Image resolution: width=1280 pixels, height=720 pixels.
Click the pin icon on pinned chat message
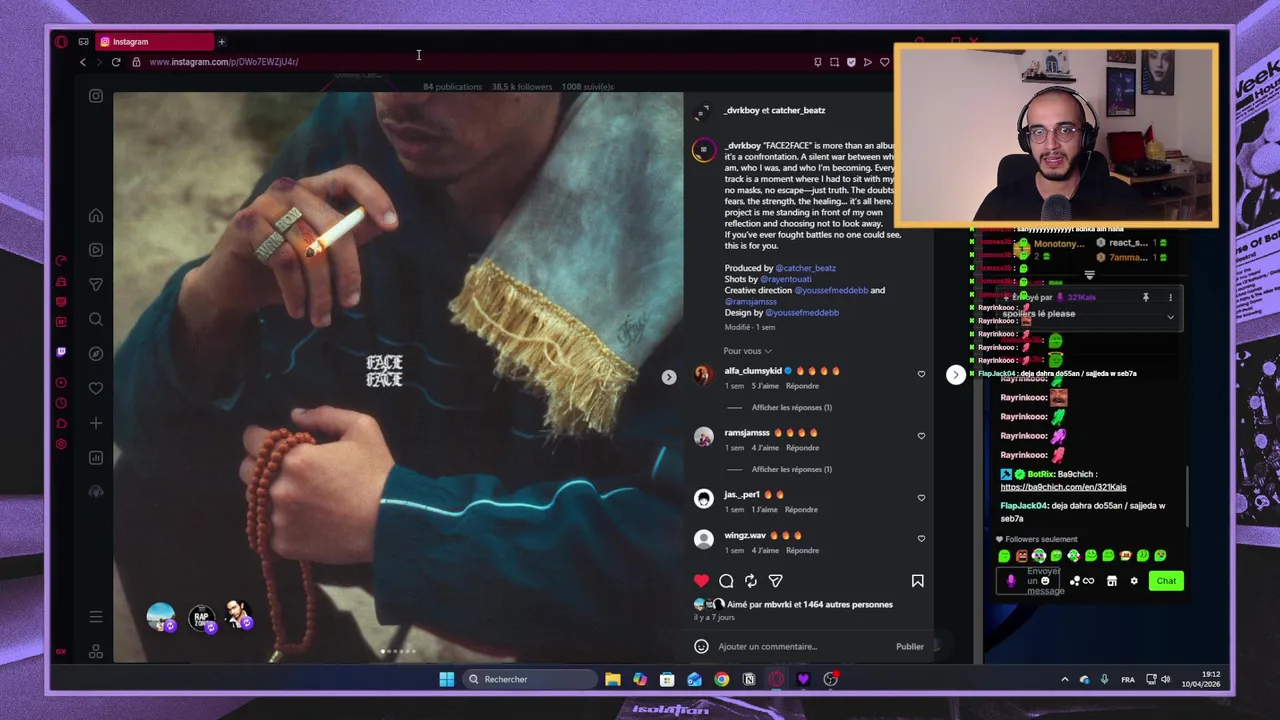click(x=1145, y=298)
